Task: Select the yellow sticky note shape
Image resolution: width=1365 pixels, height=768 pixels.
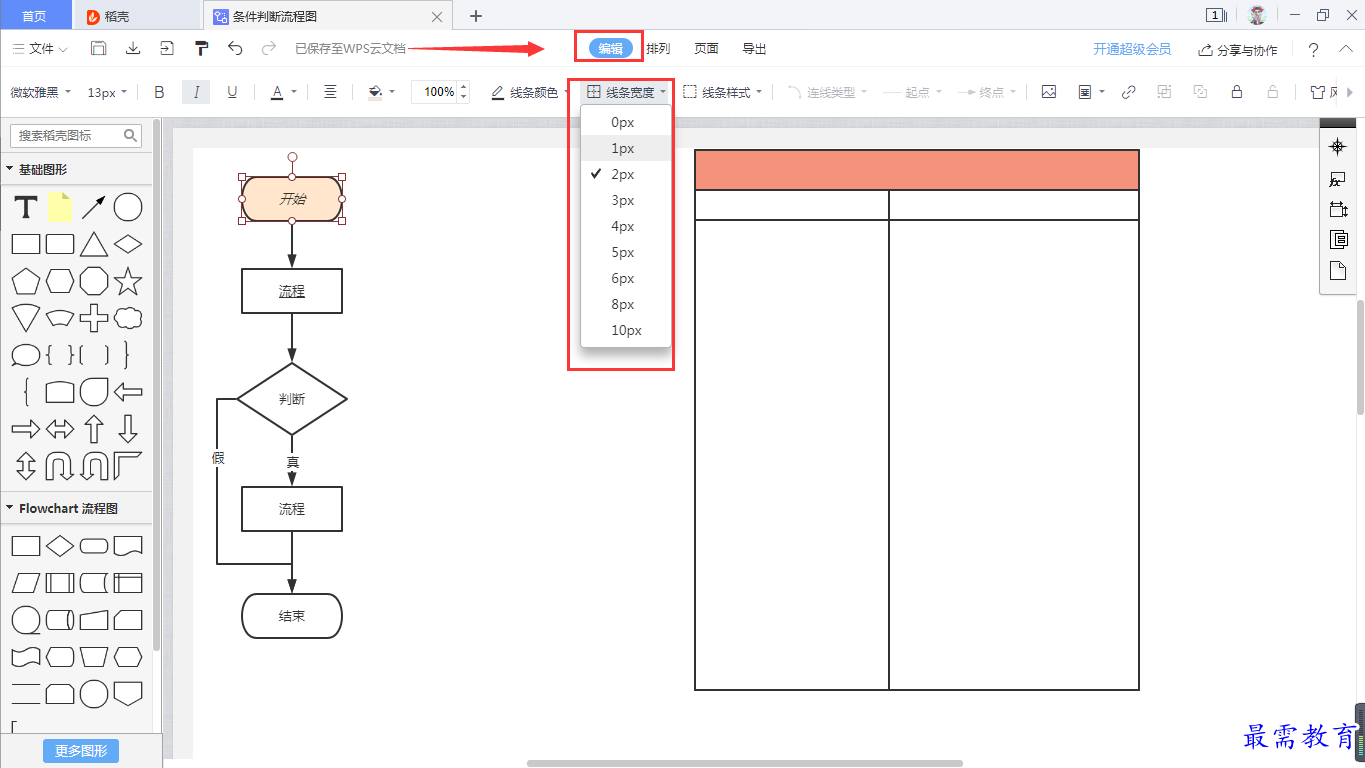Action: click(60, 207)
